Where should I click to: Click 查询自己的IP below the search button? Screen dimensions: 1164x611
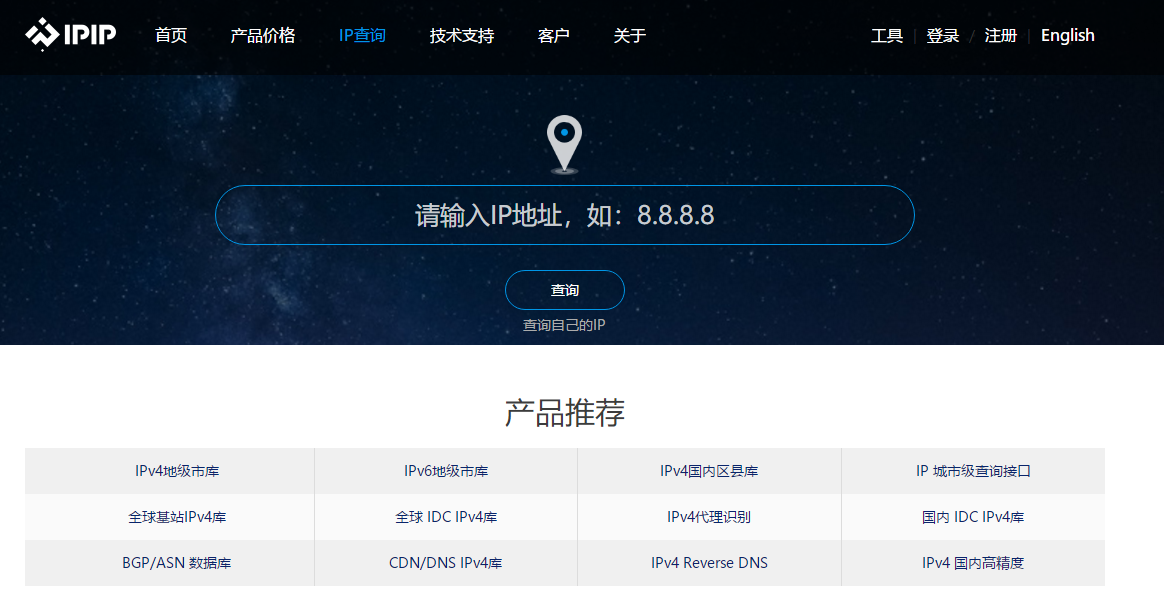(x=564, y=325)
